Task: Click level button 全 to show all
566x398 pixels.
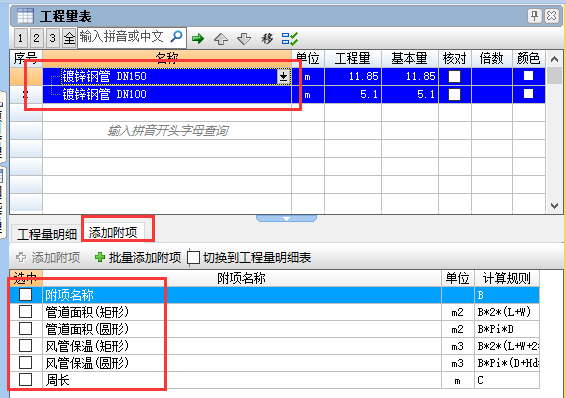Action: click(x=69, y=38)
